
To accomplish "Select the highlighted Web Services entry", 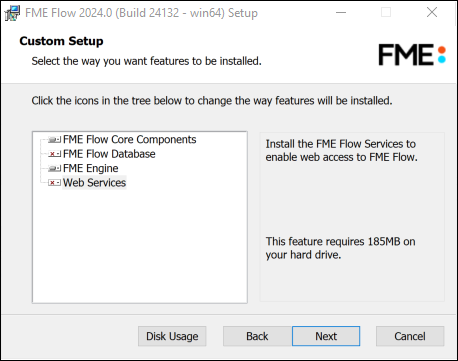I will pos(94,183).
